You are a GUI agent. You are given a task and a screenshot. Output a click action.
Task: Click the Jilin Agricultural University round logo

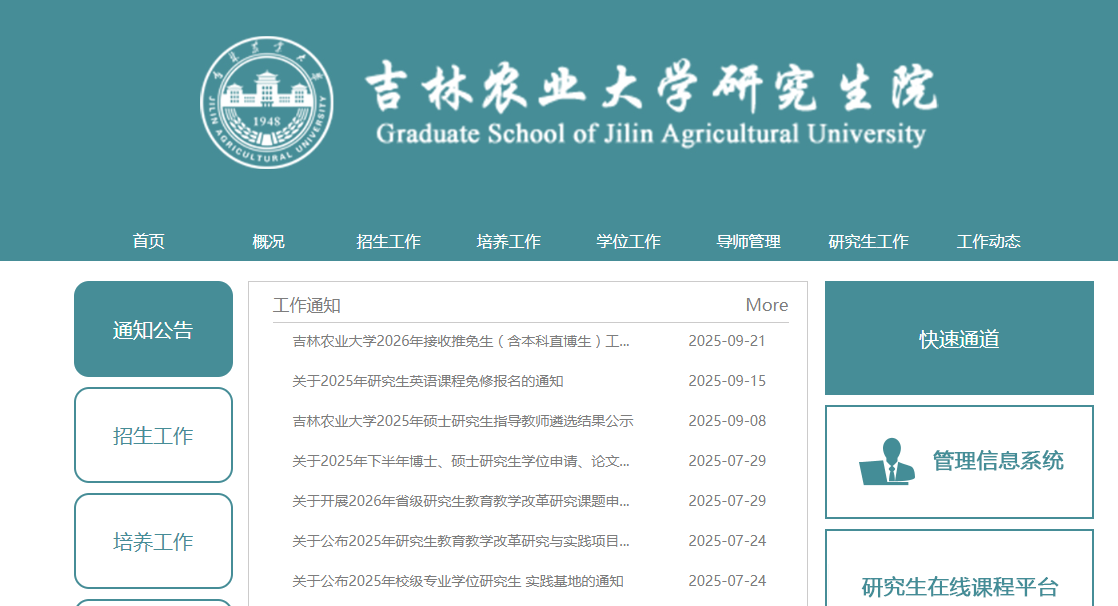267,102
